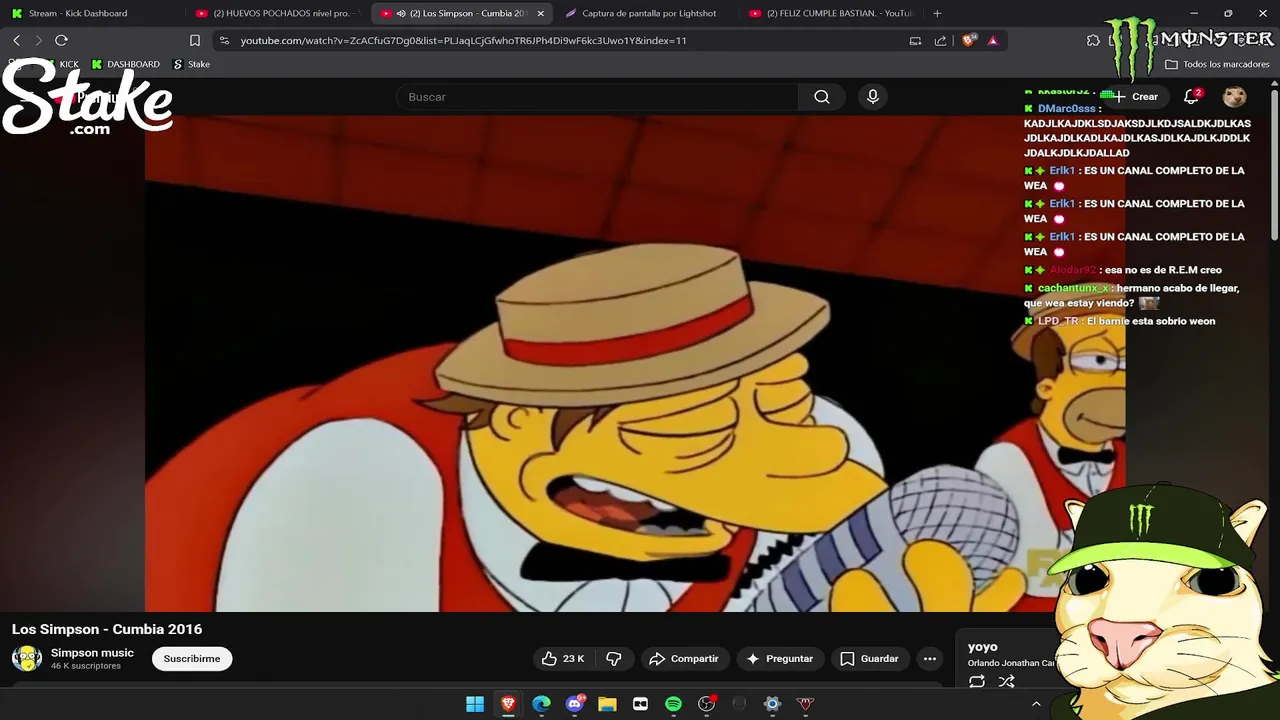Open the Preguntar AI button
This screenshot has width=1280, height=720.
pos(780,658)
